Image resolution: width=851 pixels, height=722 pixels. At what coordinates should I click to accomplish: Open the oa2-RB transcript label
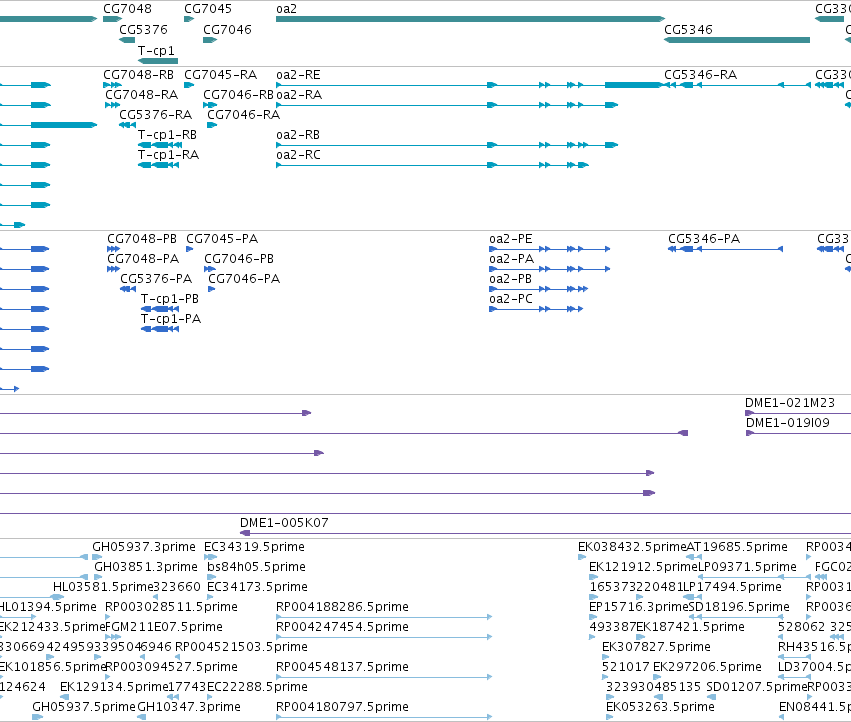click(298, 135)
